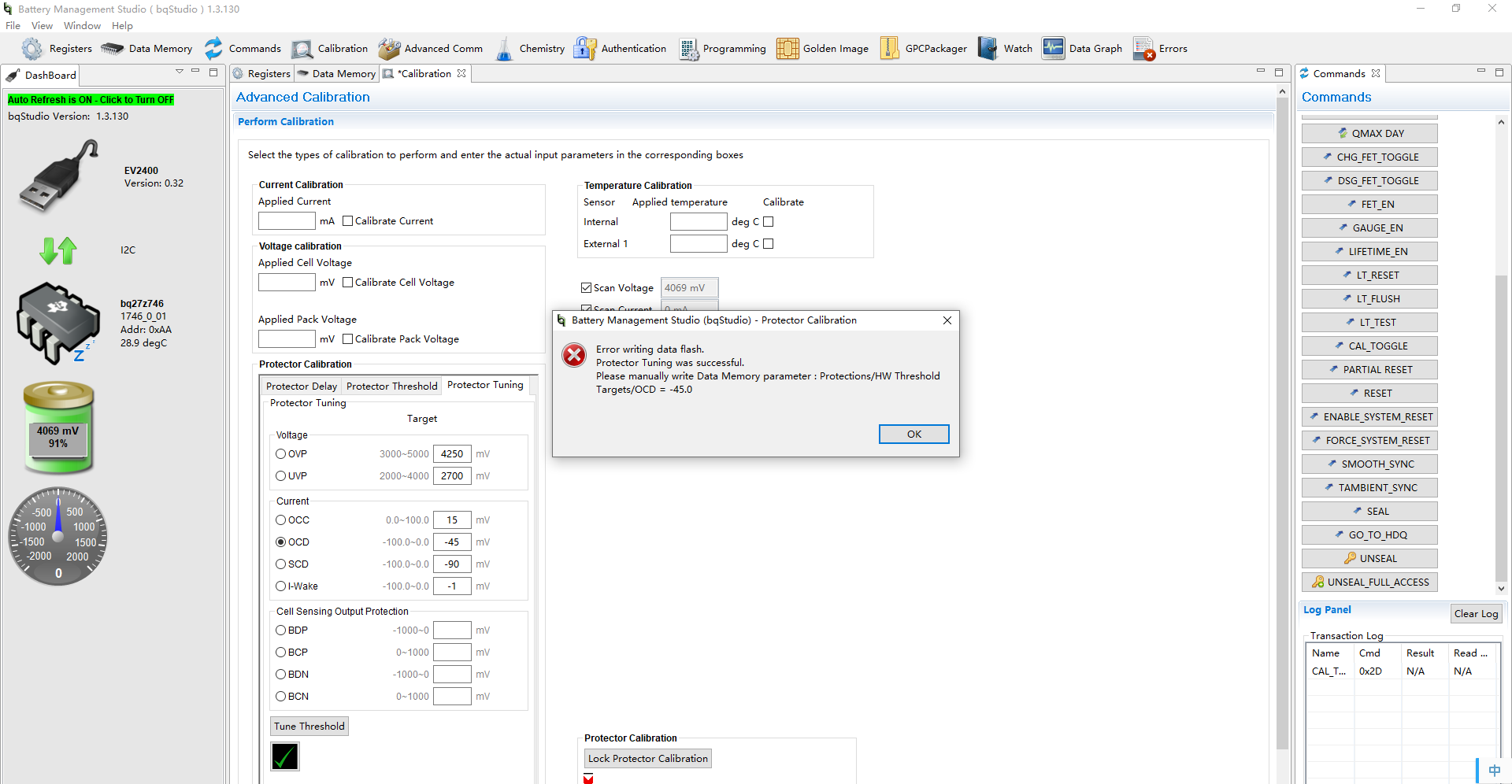The height and width of the screenshot is (784, 1512).
Task: Open the Data Graph tool
Action: point(1053,49)
